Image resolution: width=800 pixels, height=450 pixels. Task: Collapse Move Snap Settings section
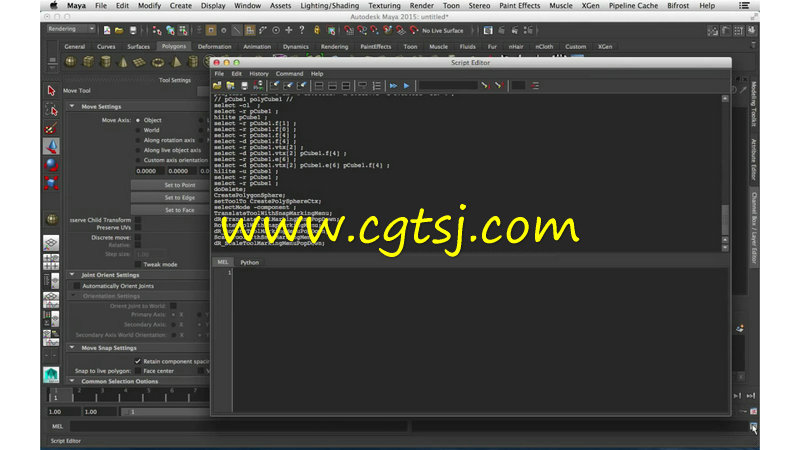[x=72, y=348]
